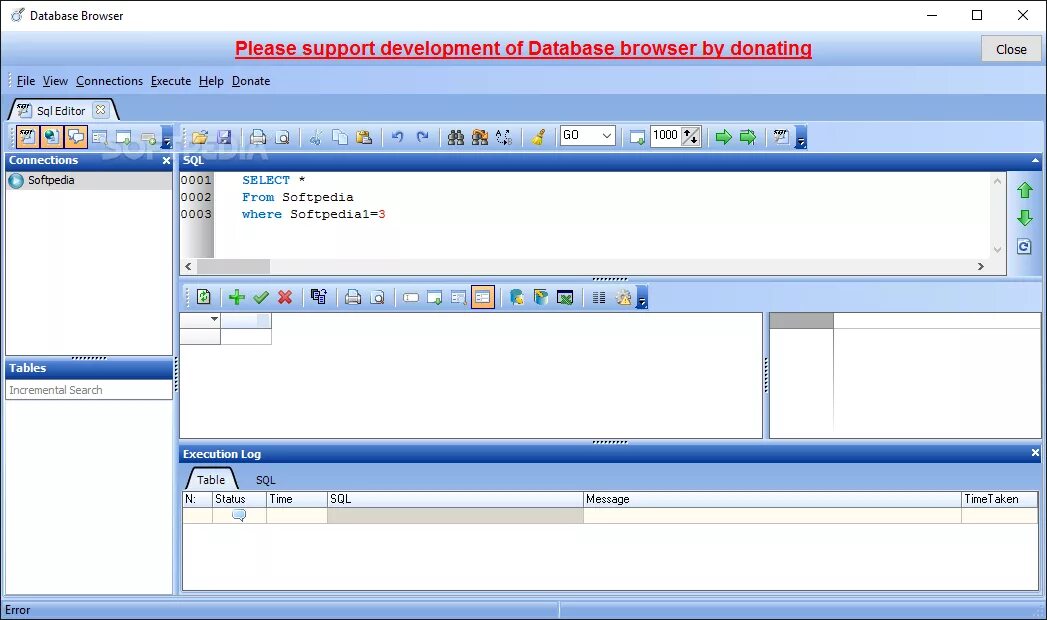
Task: Execute the SQL with the green arrow
Action: (723, 137)
